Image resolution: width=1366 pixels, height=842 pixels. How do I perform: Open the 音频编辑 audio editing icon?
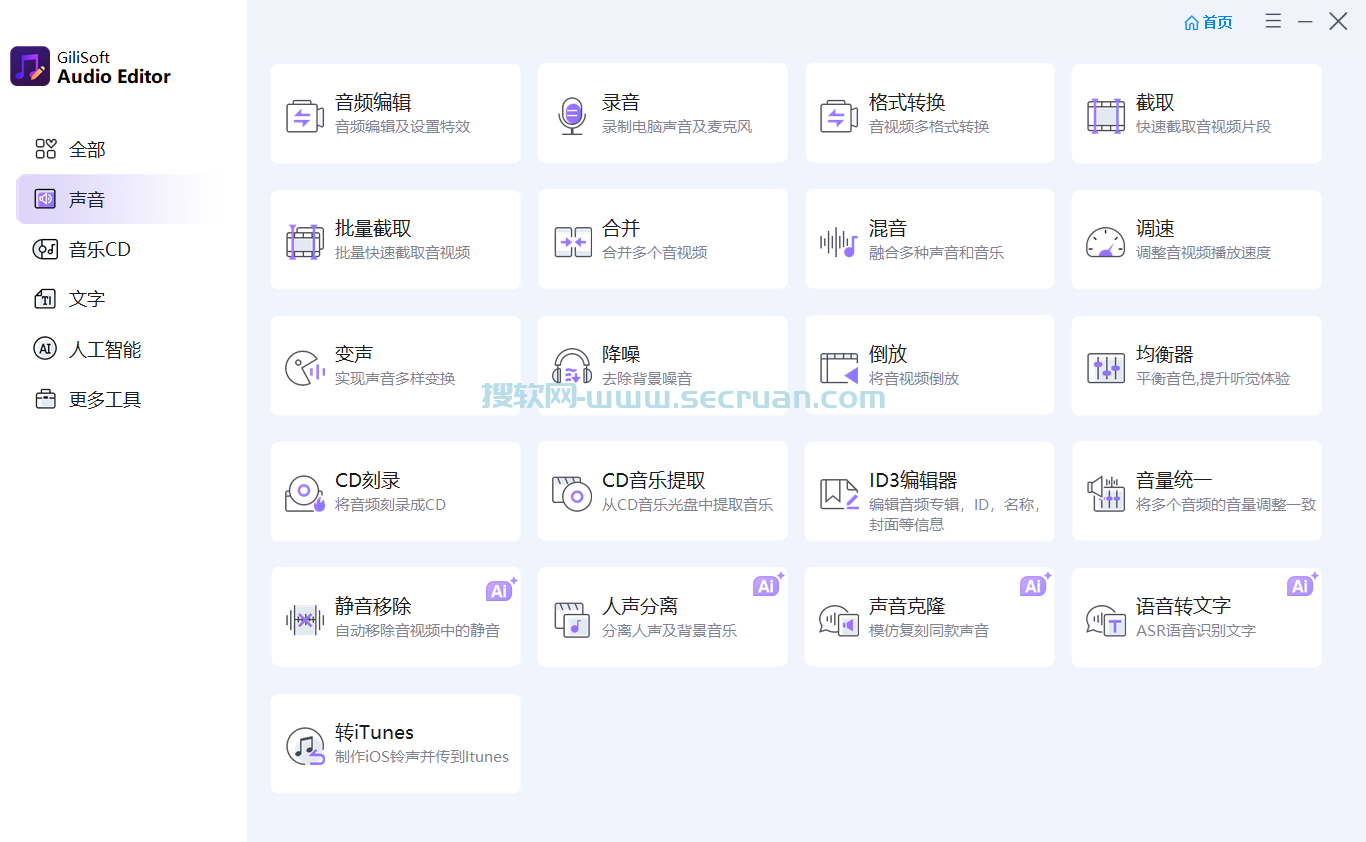[x=304, y=116]
